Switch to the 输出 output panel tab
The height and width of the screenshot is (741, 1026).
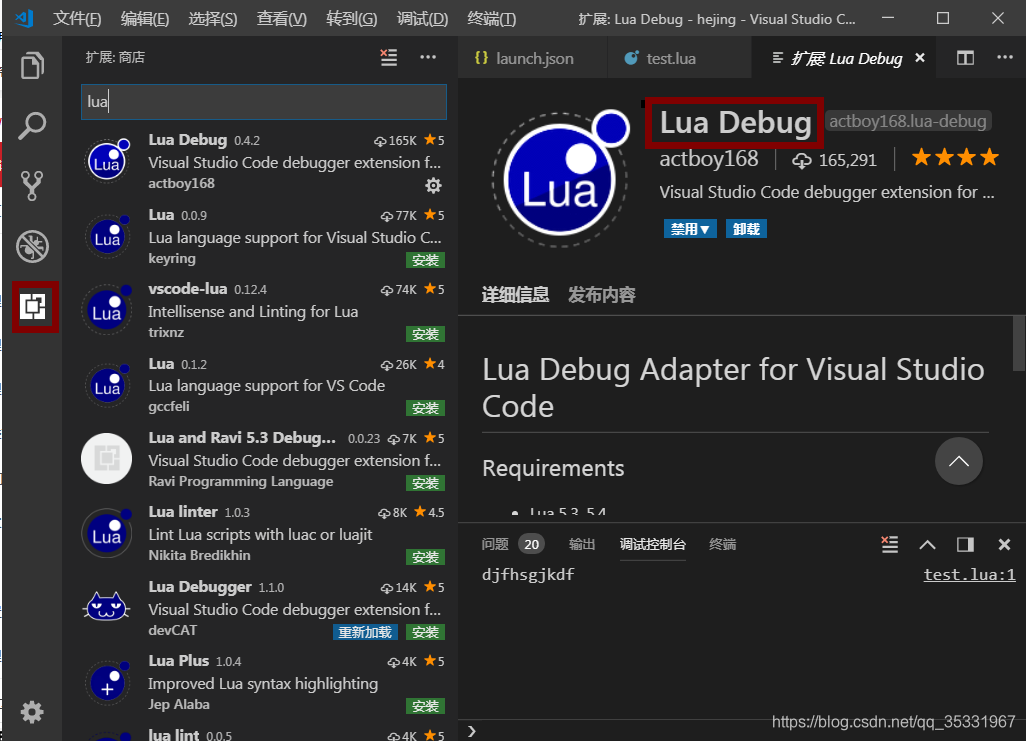click(x=582, y=544)
